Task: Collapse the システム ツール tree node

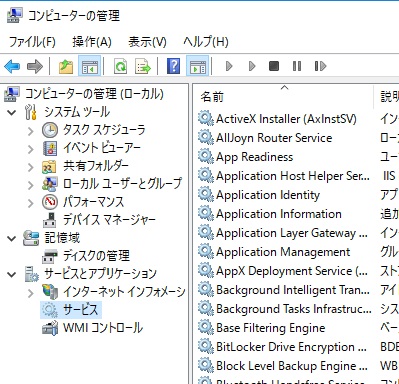Action: point(12,112)
